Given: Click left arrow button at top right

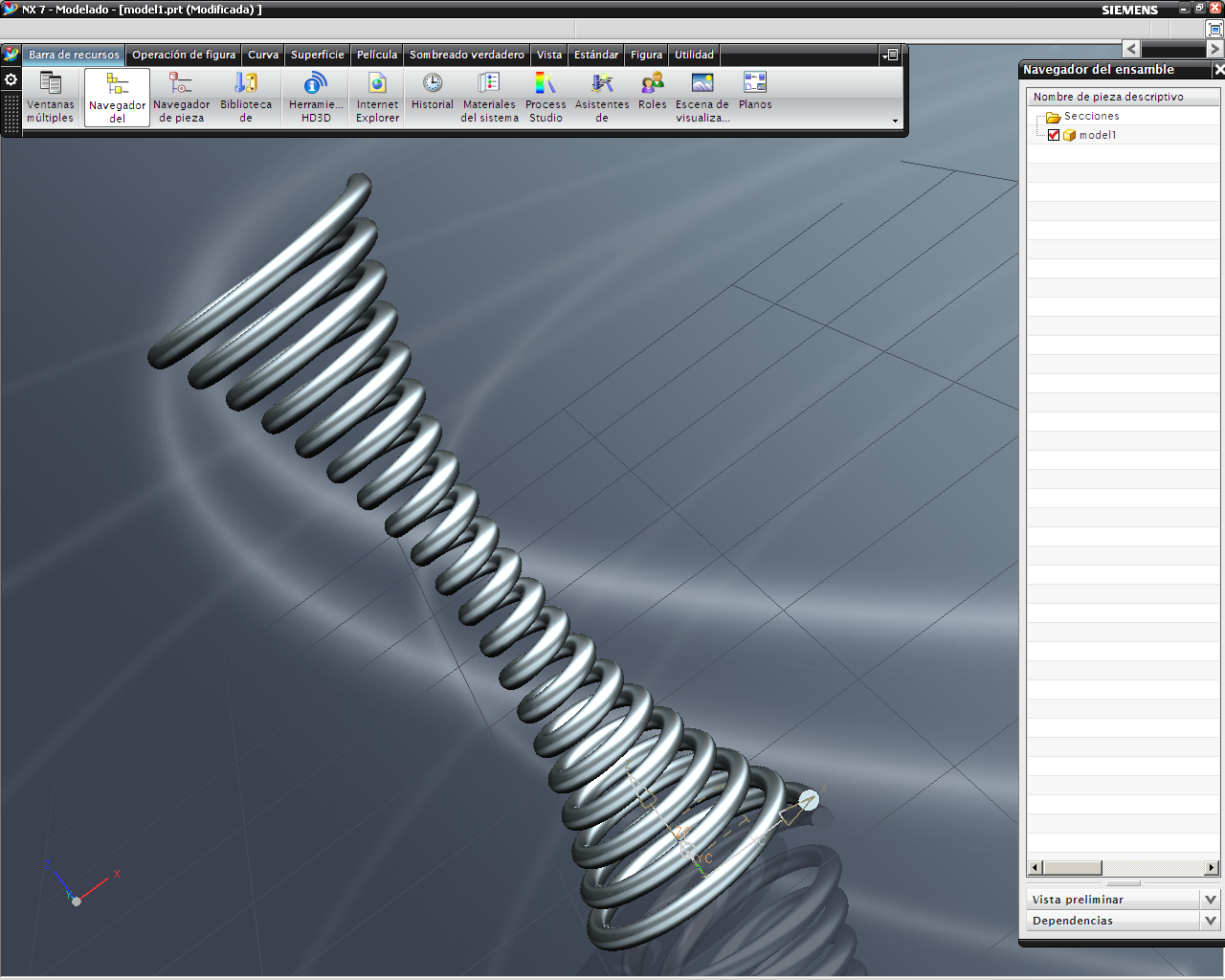Looking at the screenshot, I should (x=1132, y=49).
